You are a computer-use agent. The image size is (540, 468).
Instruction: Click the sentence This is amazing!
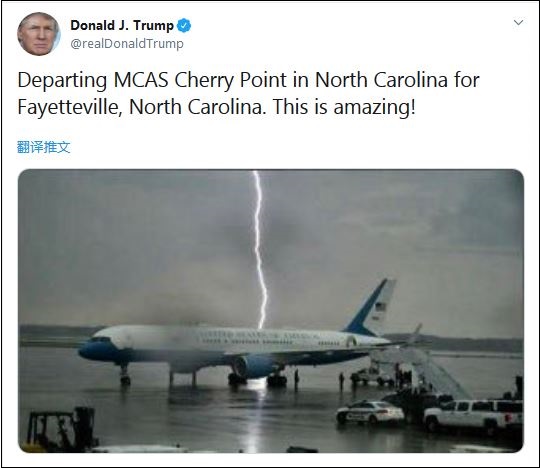pos(344,107)
